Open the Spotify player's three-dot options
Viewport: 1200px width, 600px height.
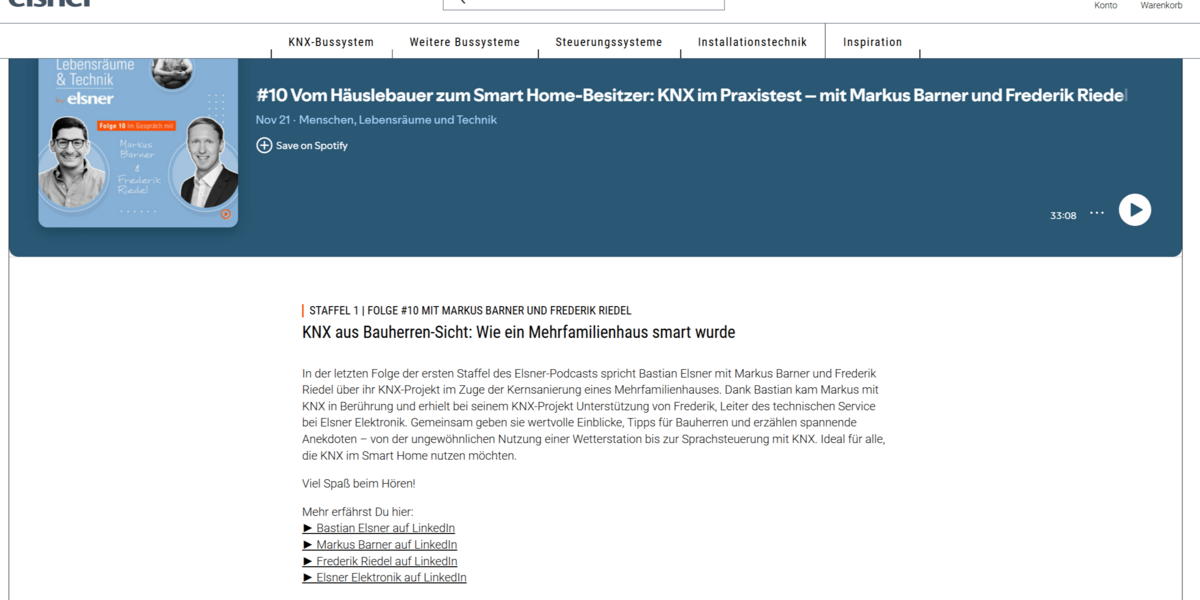coord(1097,213)
